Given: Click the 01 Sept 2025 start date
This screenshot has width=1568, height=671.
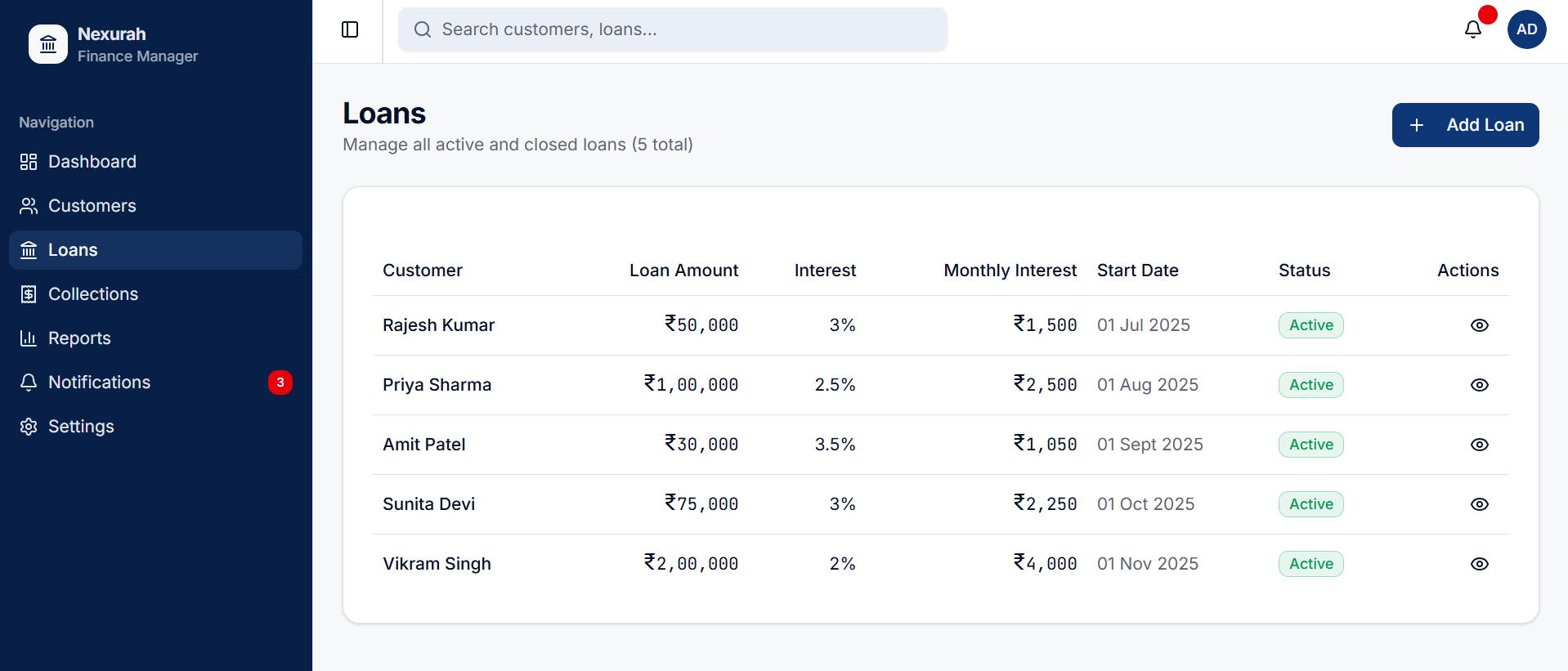Looking at the screenshot, I should click(x=1149, y=445).
